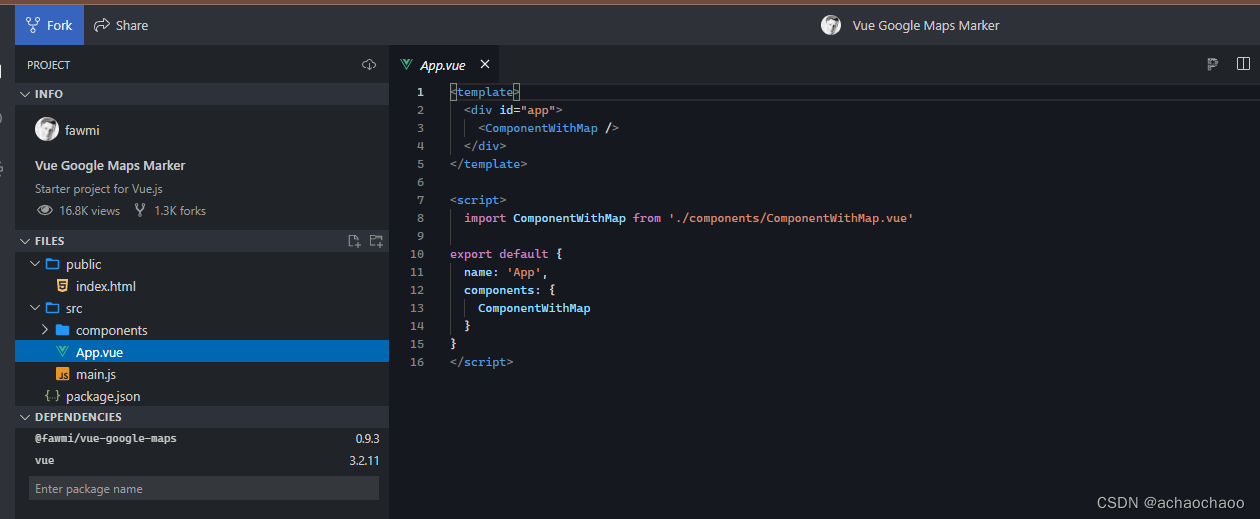The width and height of the screenshot is (1260, 519).
Task: Click the public folder icon
Action: point(53,264)
